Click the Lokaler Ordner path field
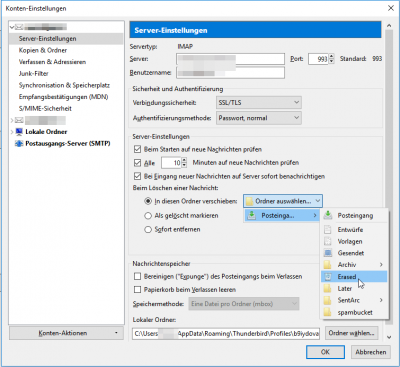400x367 pixels. click(x=226, y=333)
